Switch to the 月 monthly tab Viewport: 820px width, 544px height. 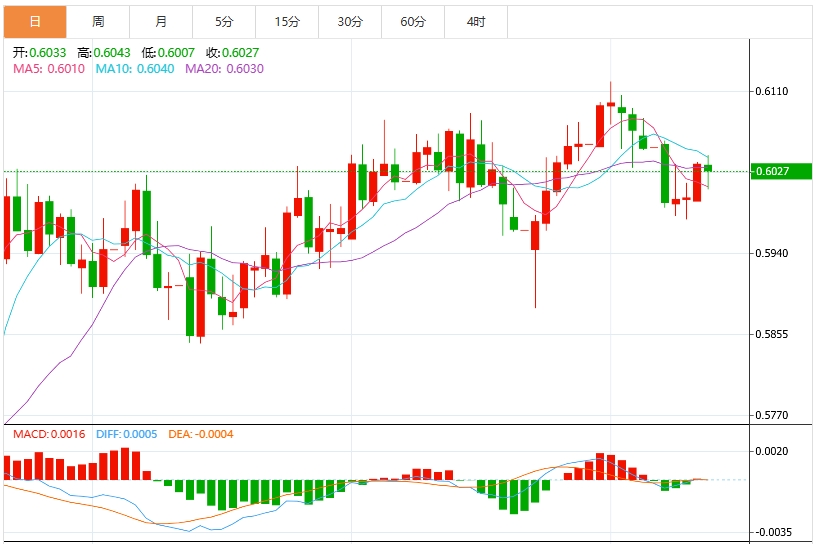tap(161, 22)
